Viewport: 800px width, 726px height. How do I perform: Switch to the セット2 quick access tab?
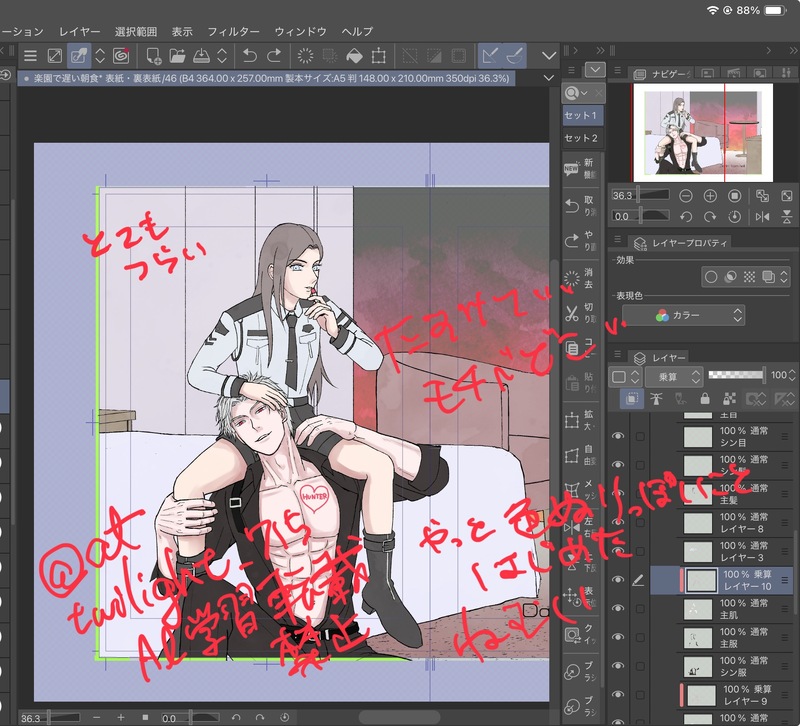pyautogui.click(x=581, y=138)
